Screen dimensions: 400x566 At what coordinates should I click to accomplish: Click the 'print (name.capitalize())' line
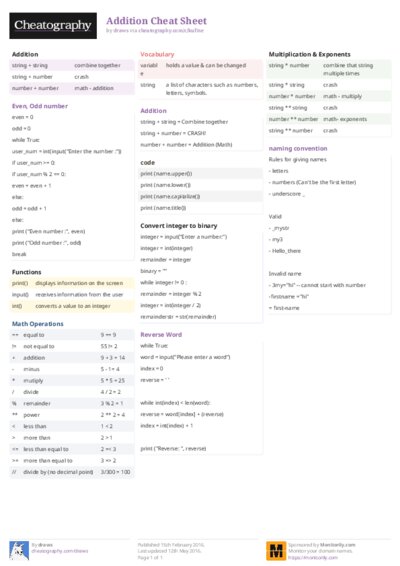pos(170,197)
